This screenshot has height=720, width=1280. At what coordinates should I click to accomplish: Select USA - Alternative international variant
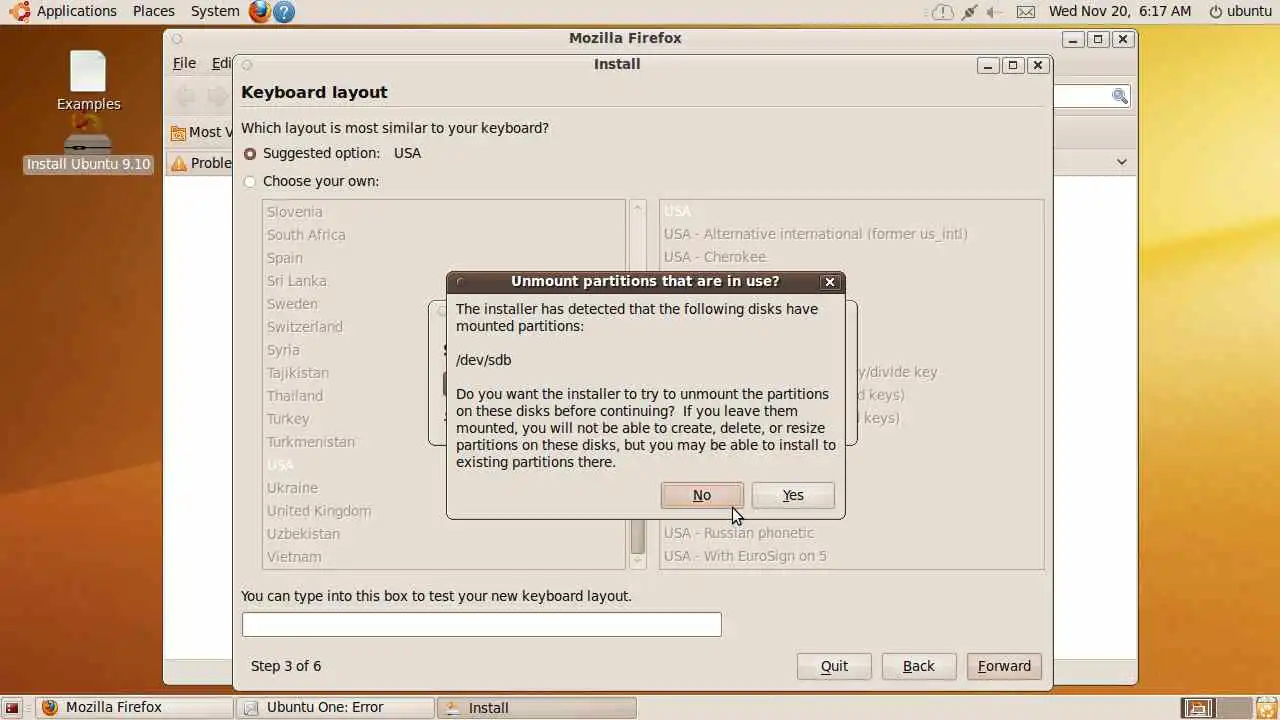pos(851,234)
